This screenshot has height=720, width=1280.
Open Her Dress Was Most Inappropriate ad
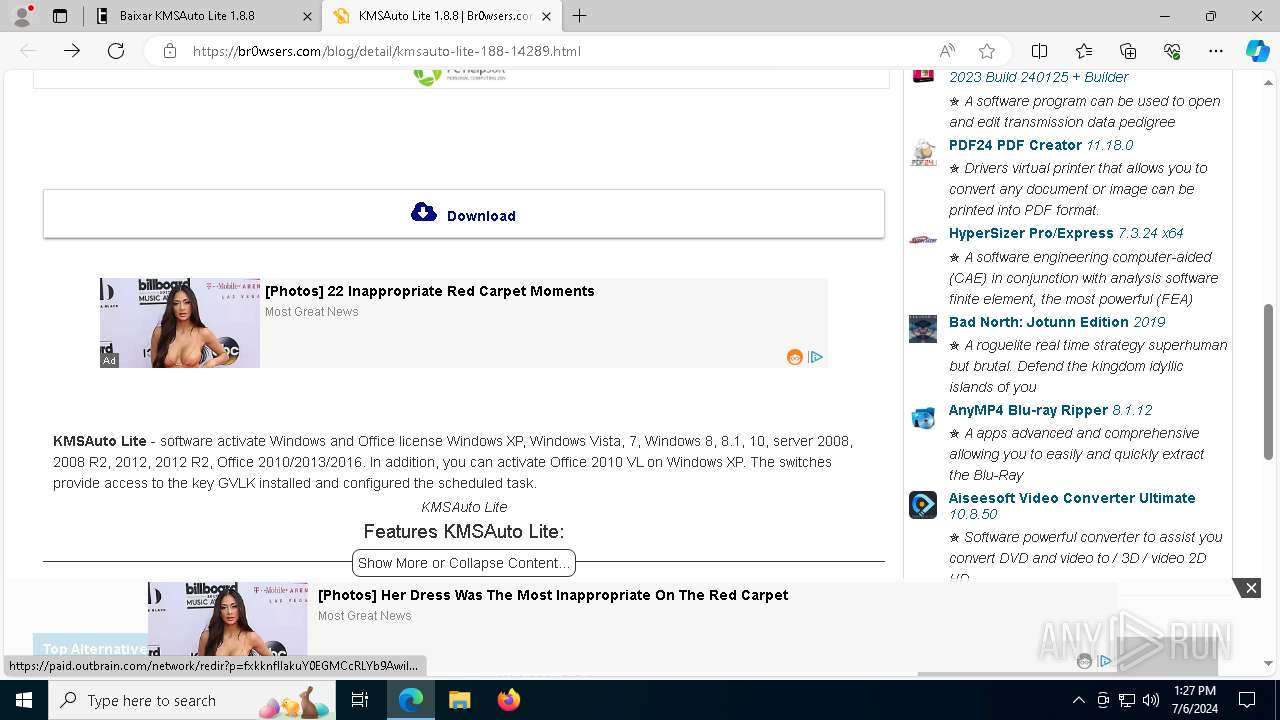pyautogui.click(x=553, y=595)
